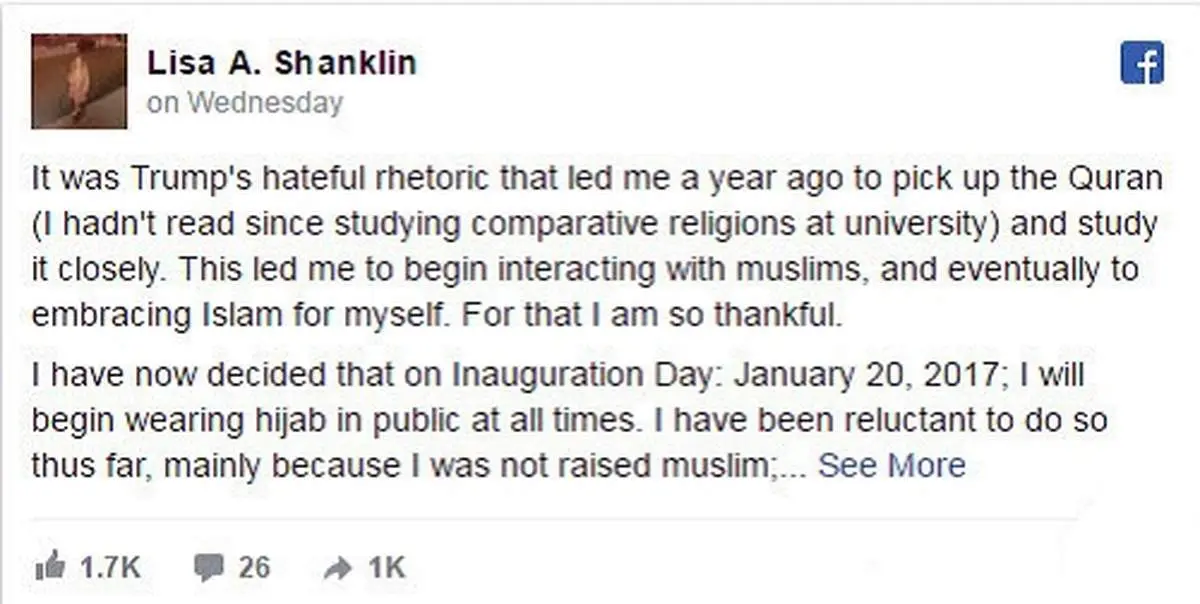Click the comment speech bubble icon
The image size is (1200, 604).
[x=208, y=568]
